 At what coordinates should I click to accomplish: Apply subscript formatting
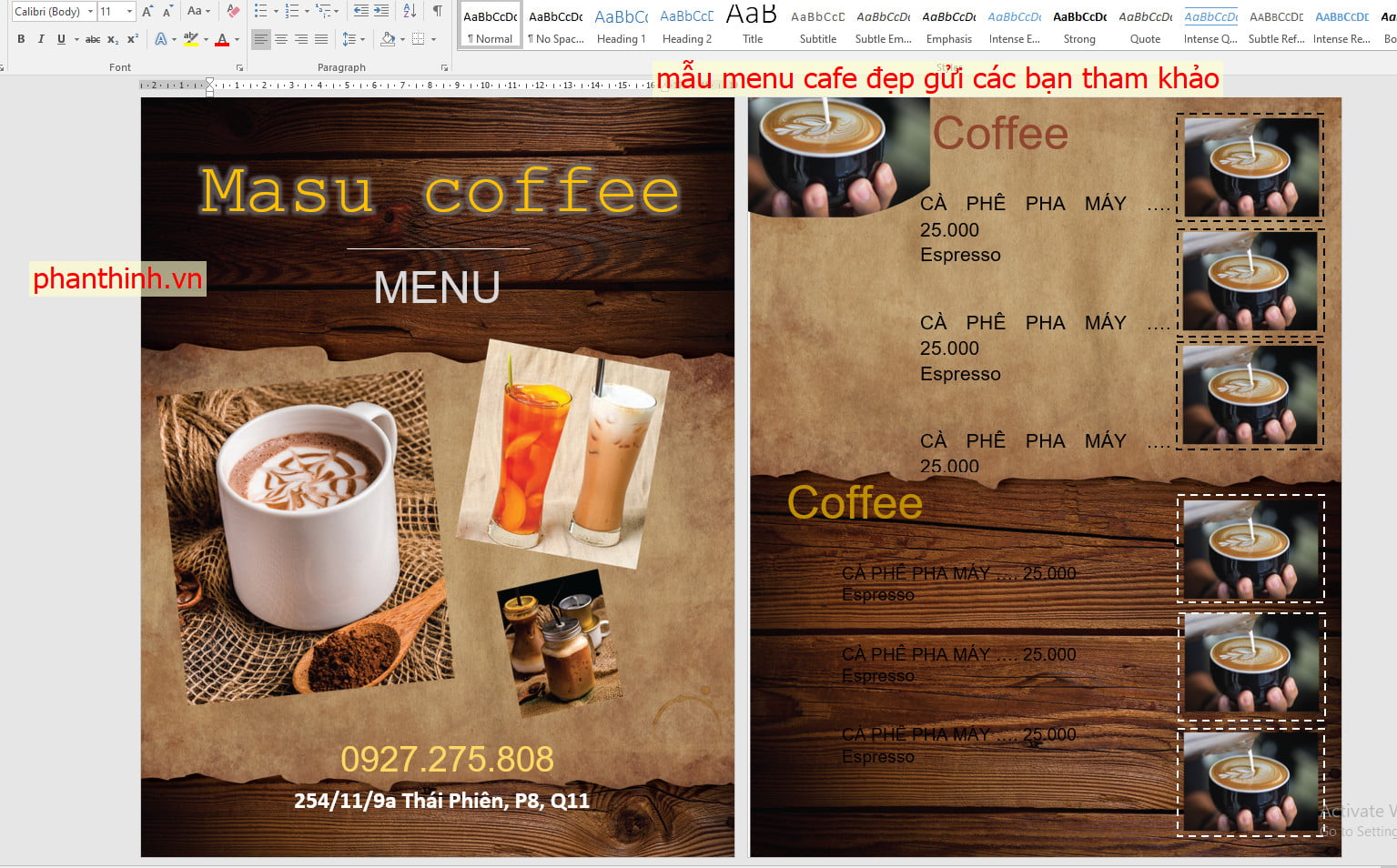tap(113, 39)
